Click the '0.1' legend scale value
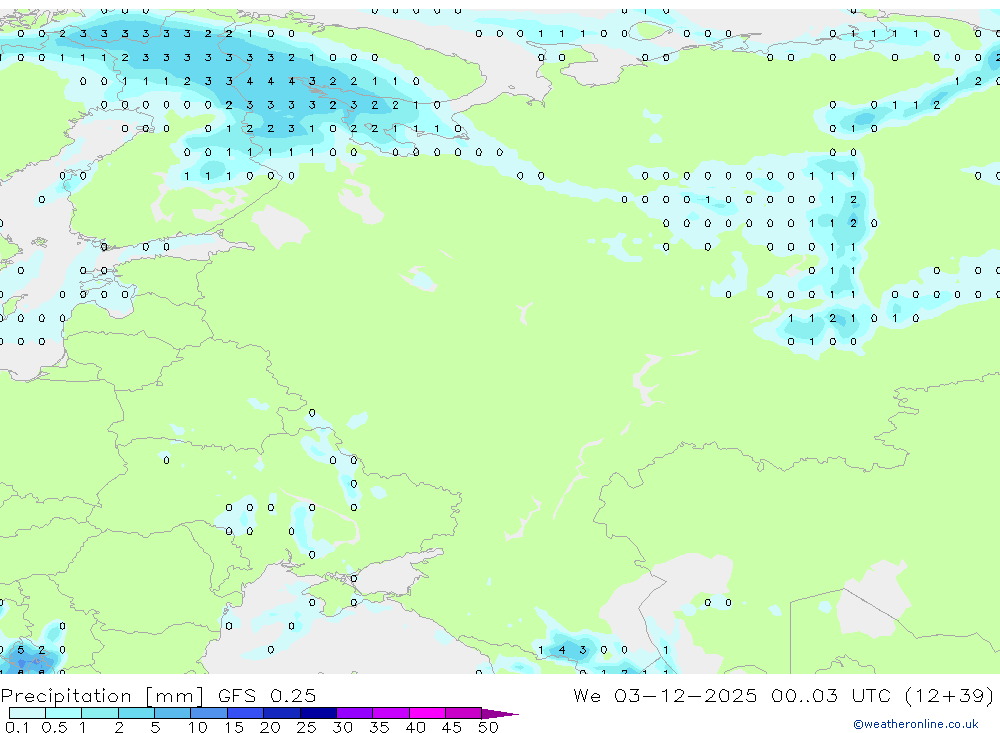 [x=17, y=727]
